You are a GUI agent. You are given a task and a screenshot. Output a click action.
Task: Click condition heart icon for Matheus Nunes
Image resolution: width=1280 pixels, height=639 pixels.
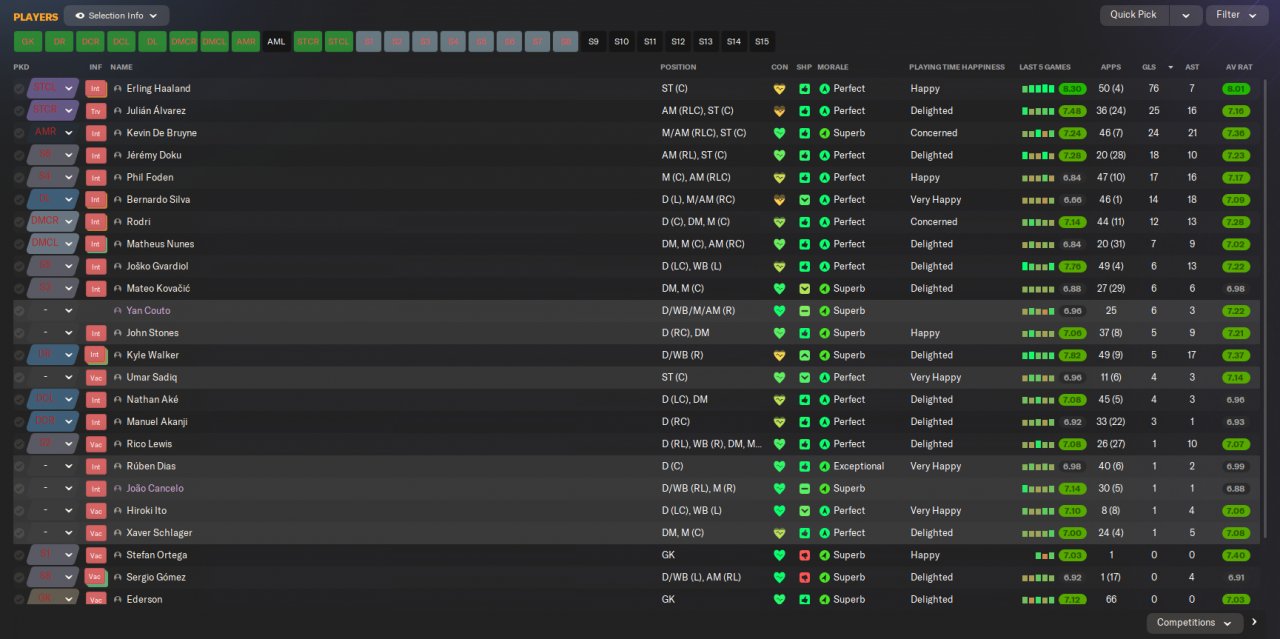(x=780, y=244)
